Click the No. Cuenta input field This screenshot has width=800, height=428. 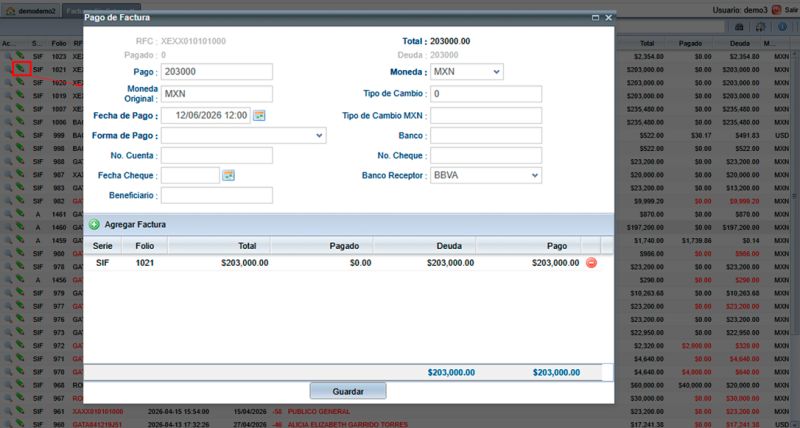[217, 156]
